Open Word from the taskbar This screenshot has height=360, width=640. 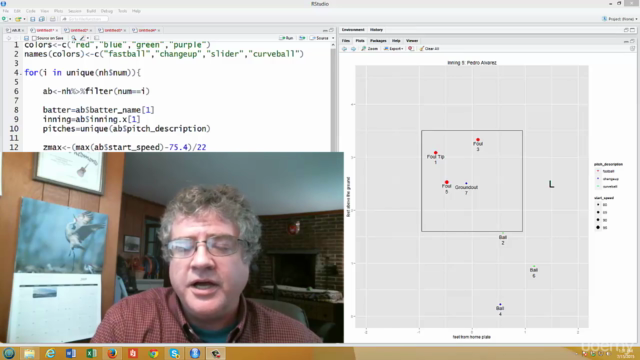point(71,353)
